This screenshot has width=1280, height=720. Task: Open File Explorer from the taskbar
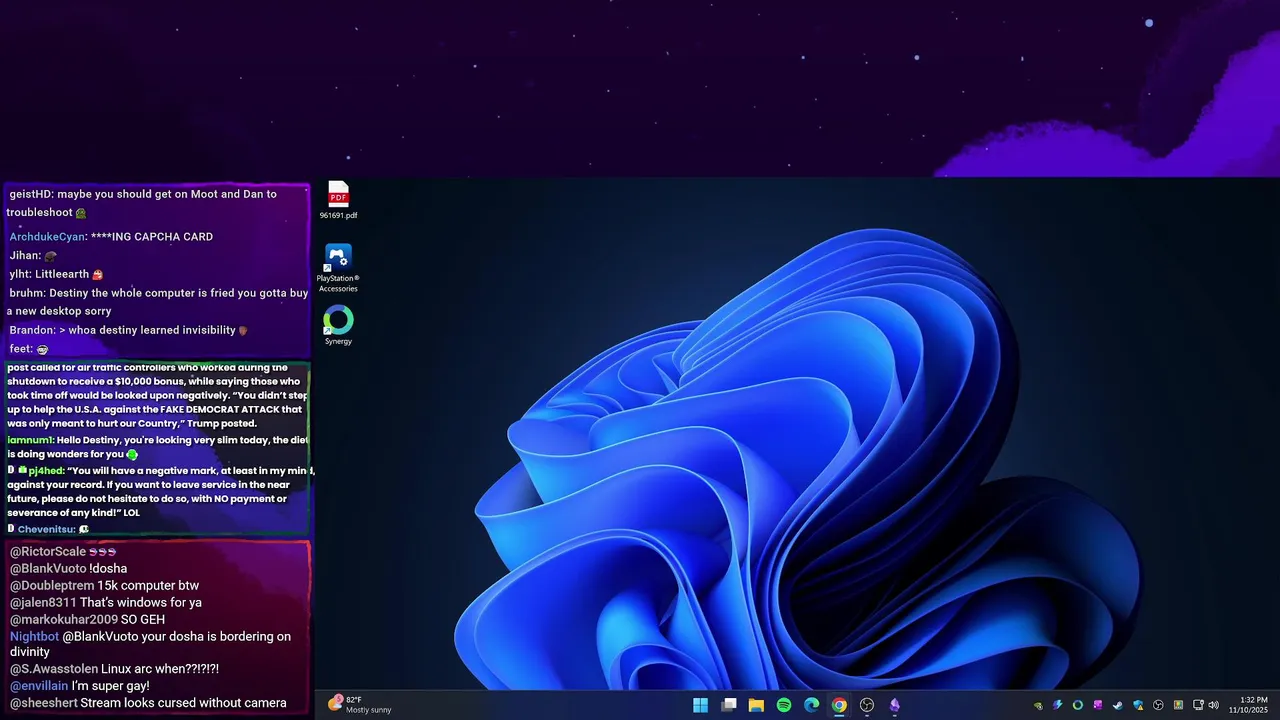756,705
